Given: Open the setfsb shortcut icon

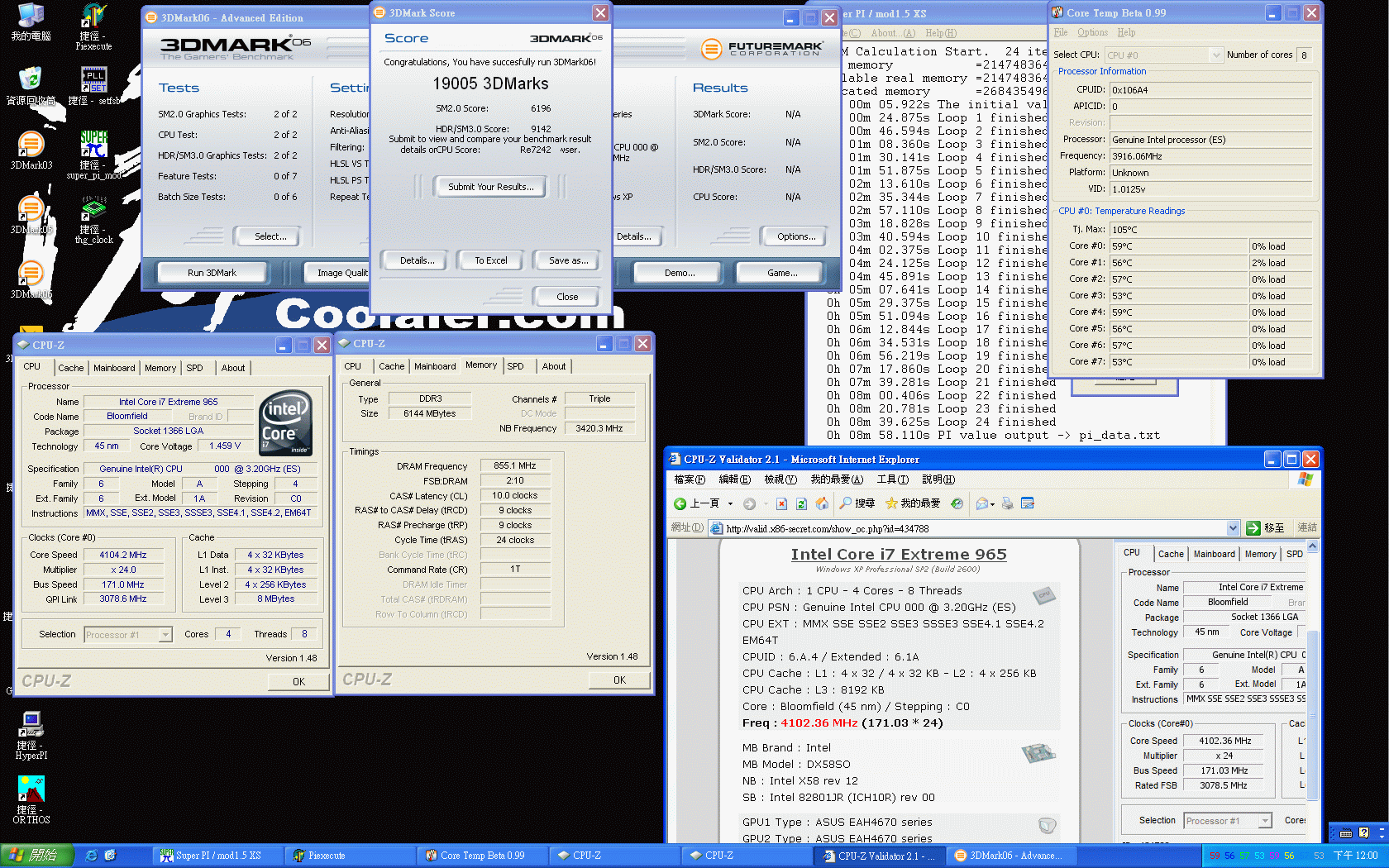Looking at the screenshot, I should (93, 86).
